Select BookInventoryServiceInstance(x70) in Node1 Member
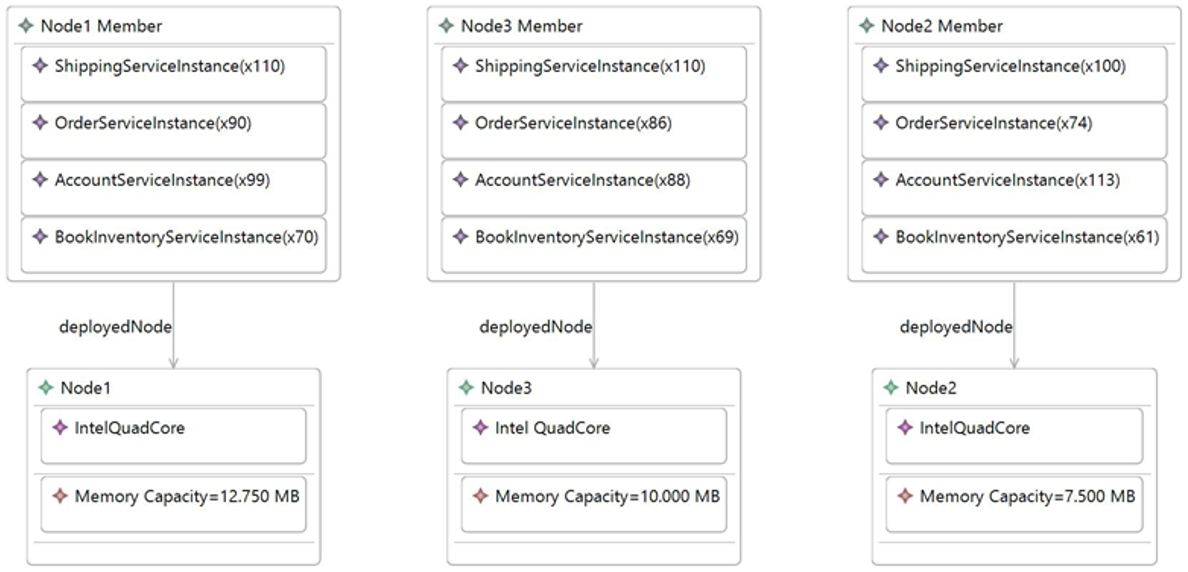Screen dimensions: 1188x572 click(x=174, y=245)
